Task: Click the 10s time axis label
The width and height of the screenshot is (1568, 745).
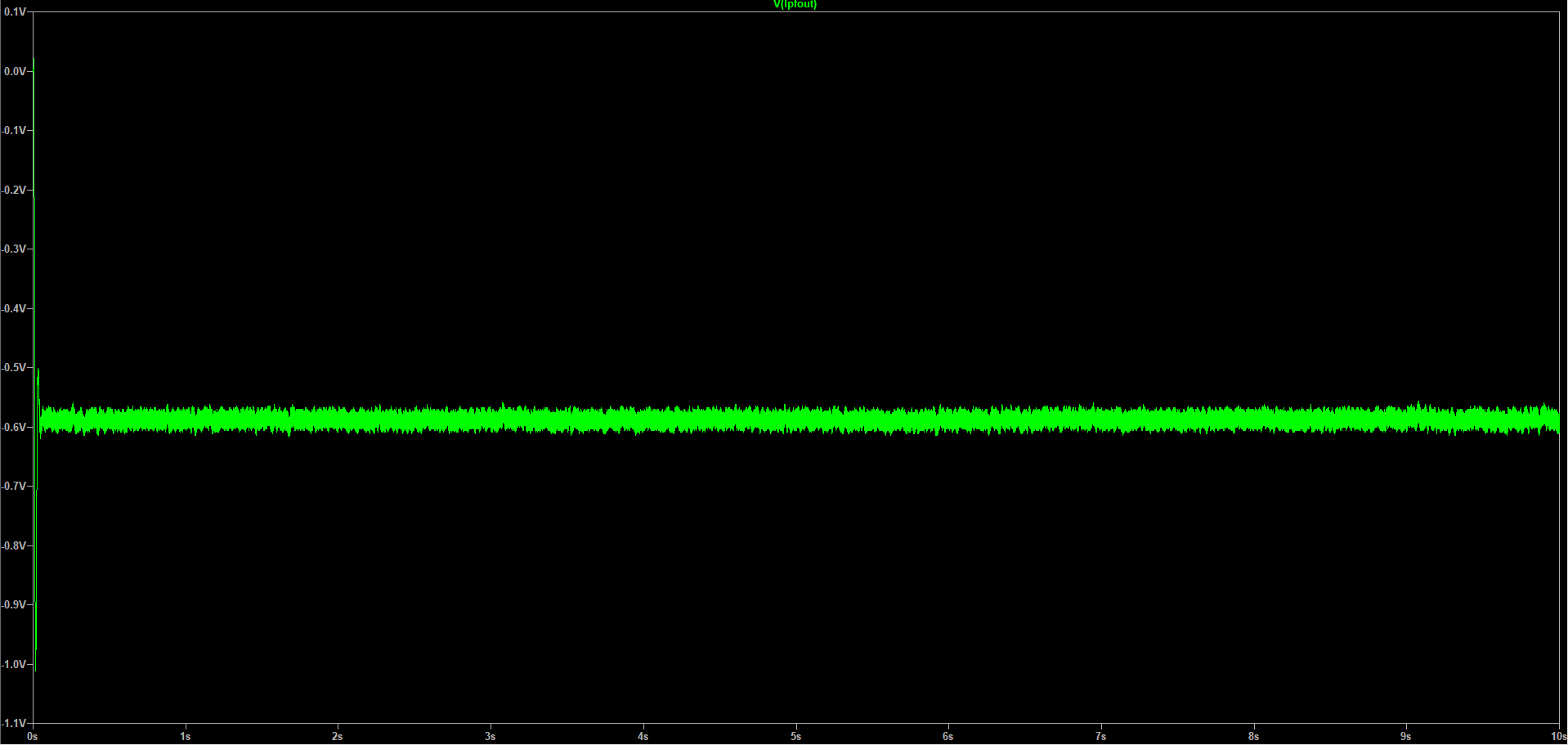Action: 1558,737
